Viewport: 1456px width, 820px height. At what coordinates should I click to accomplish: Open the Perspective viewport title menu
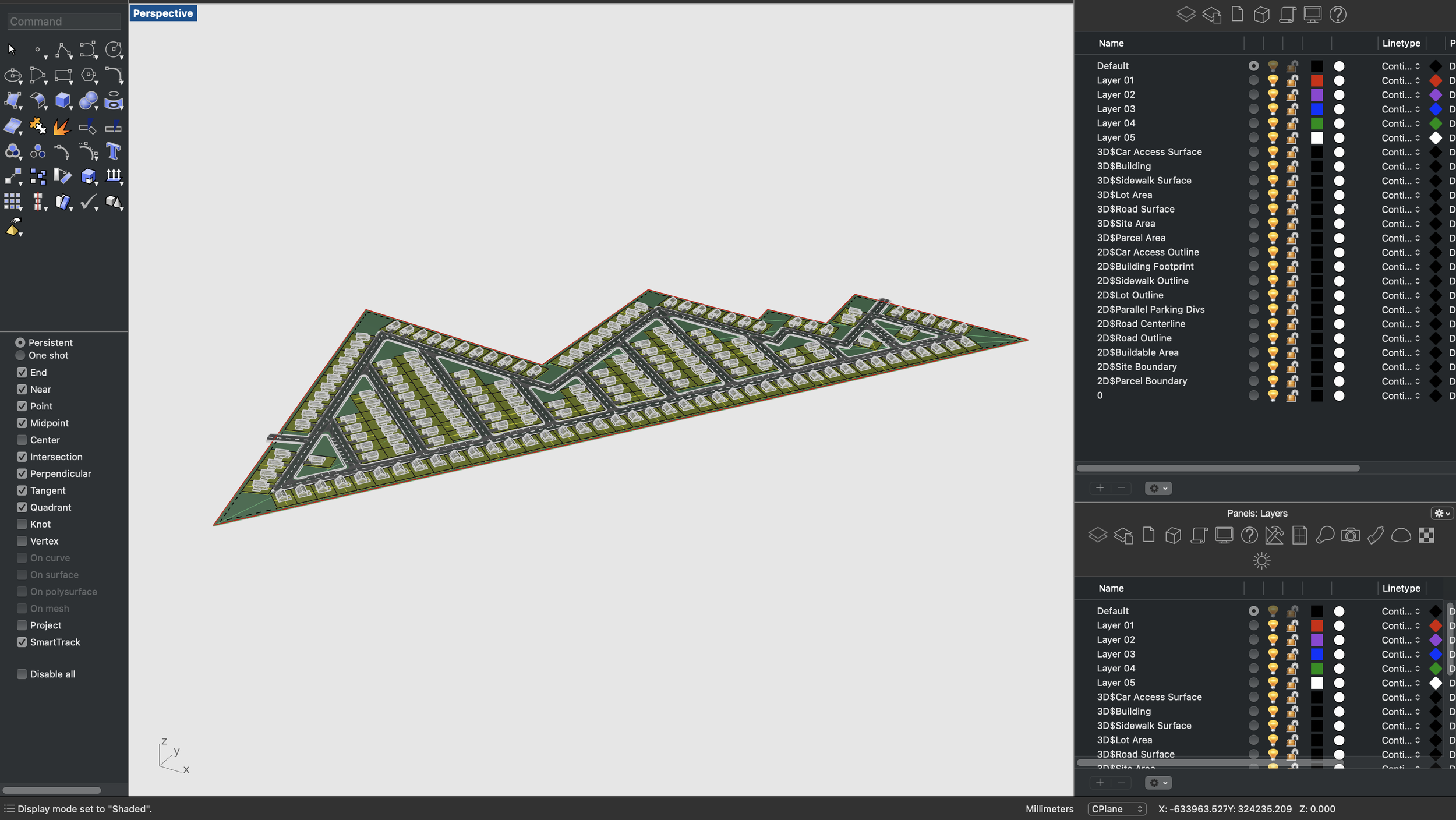coord(163,13)
